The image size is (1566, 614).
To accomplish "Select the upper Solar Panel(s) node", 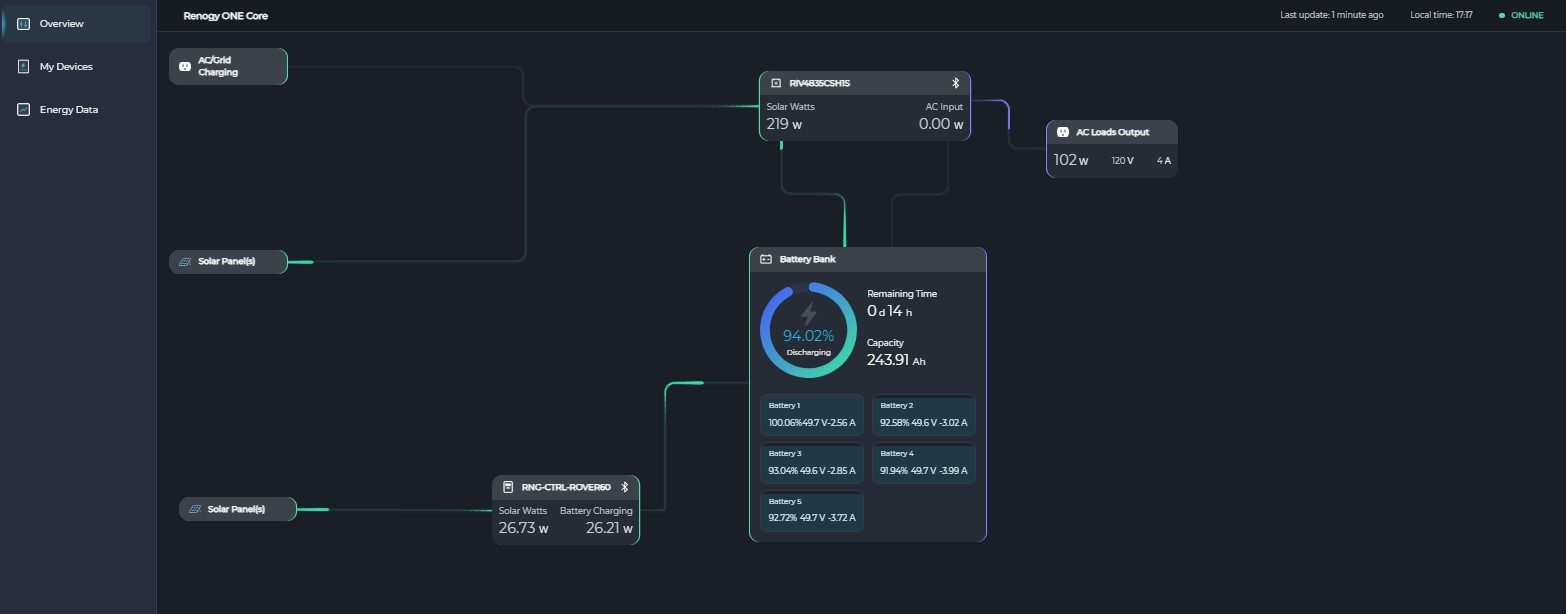I will (x=228, y=262).
